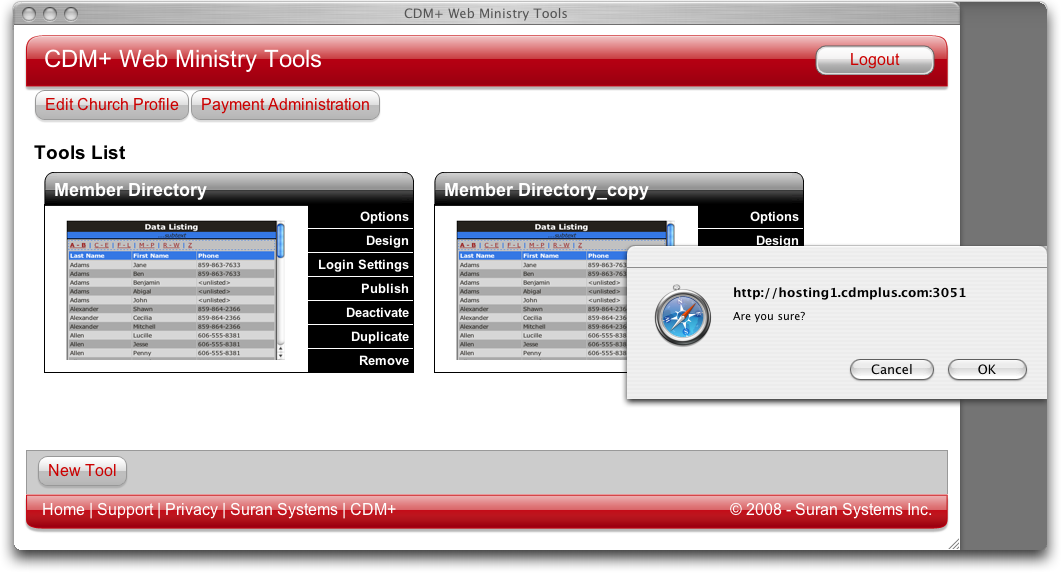Open Options for Member Directory
Screen dimensions: 1061x573
pyautogui.click(x=384, y=217)
